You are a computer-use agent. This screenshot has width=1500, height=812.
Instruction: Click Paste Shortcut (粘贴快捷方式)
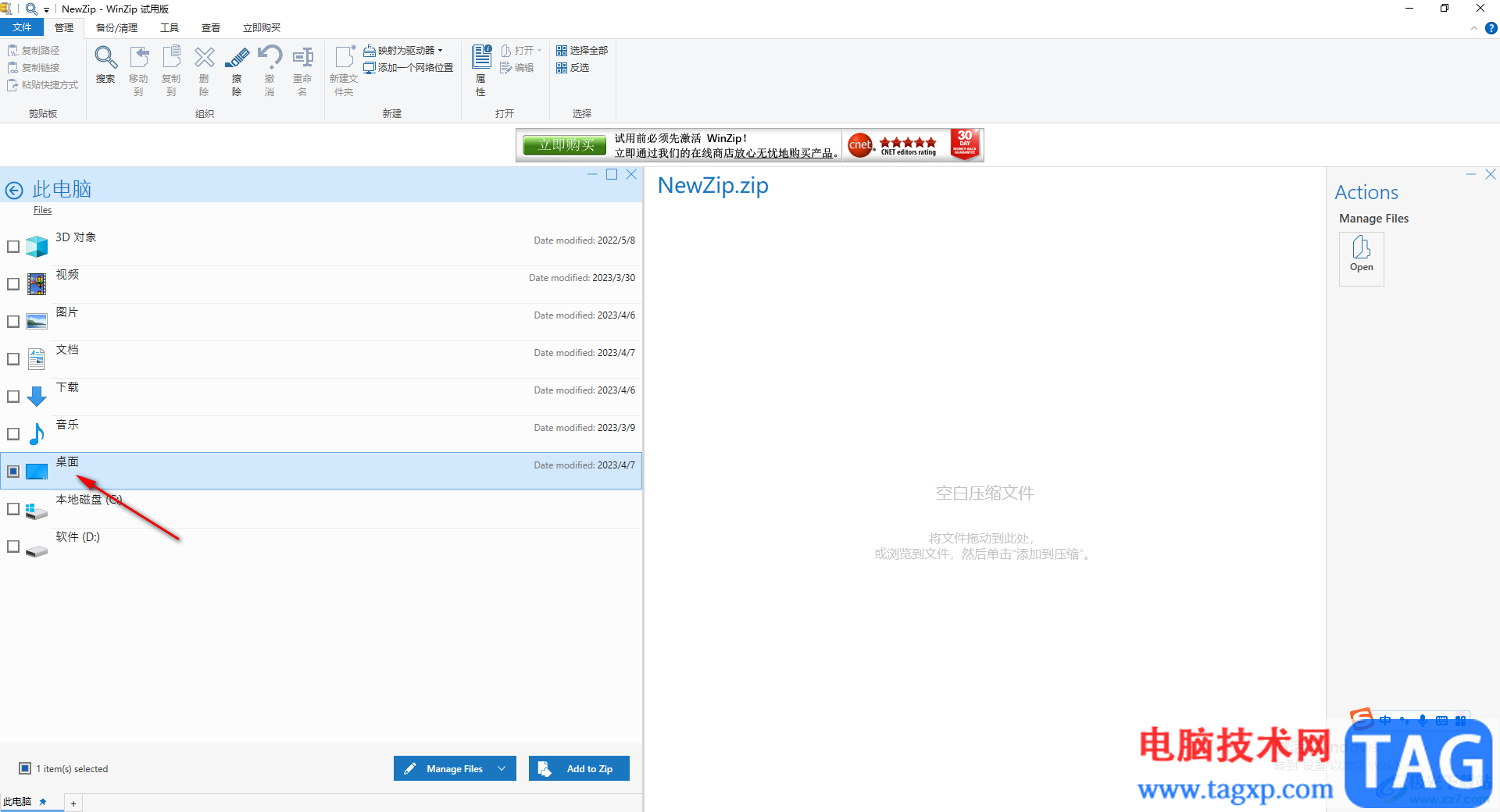point(43,84)
